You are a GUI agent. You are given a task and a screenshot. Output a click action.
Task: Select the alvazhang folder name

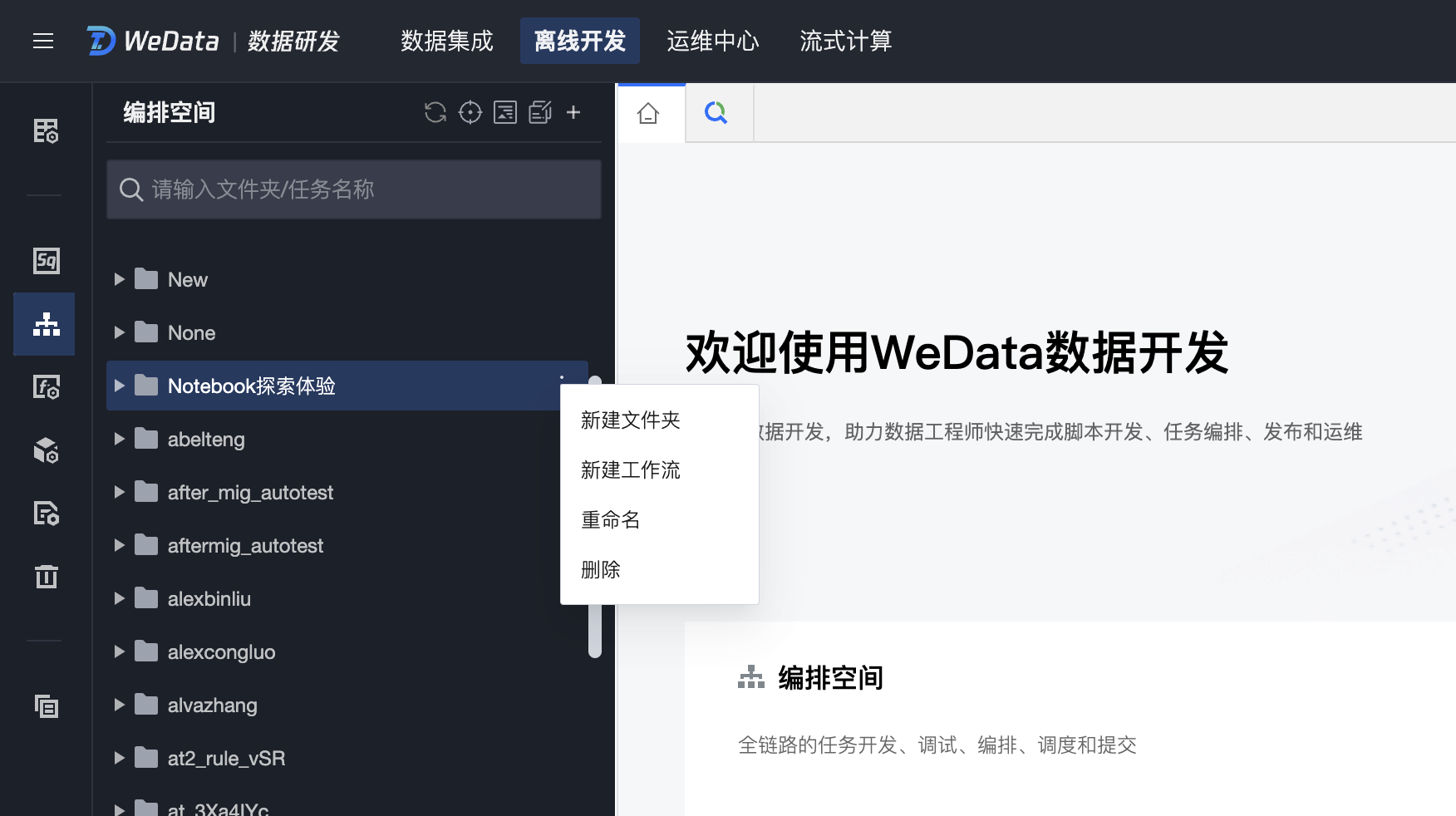point(213,705)
